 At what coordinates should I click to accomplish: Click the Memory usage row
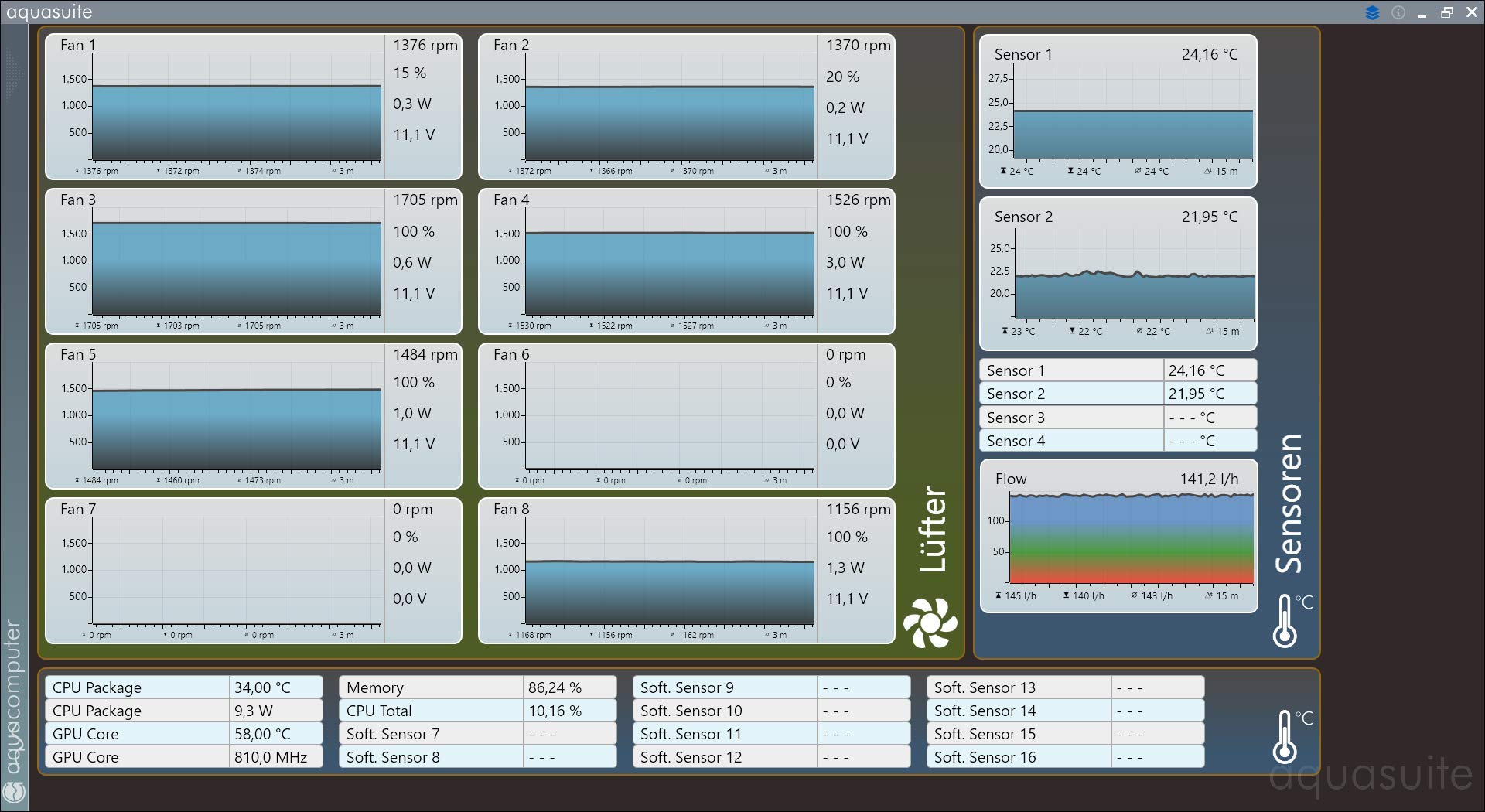tap(477, 687)
